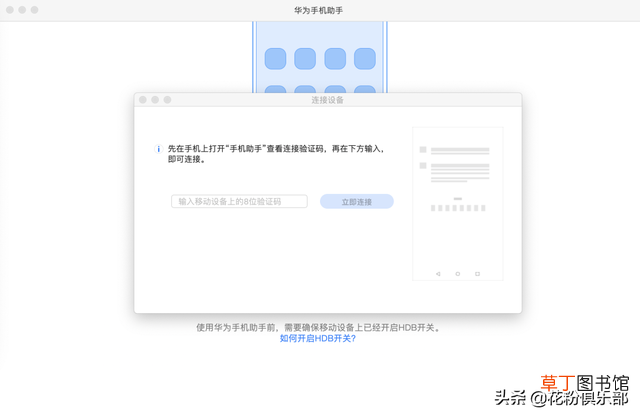
Task: Click the zoom button of 华为手机助手 window
Action: click(x=35, y=10)
